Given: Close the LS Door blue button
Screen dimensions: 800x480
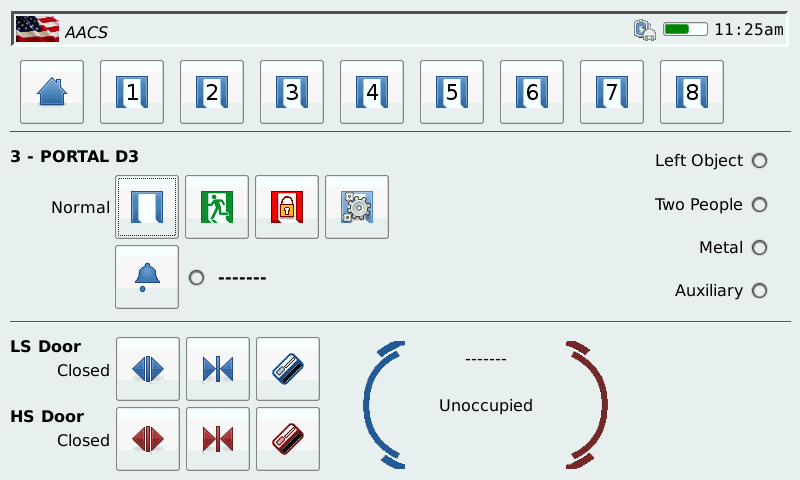Looking at the screenshot, I should click(x=218, y=369).
